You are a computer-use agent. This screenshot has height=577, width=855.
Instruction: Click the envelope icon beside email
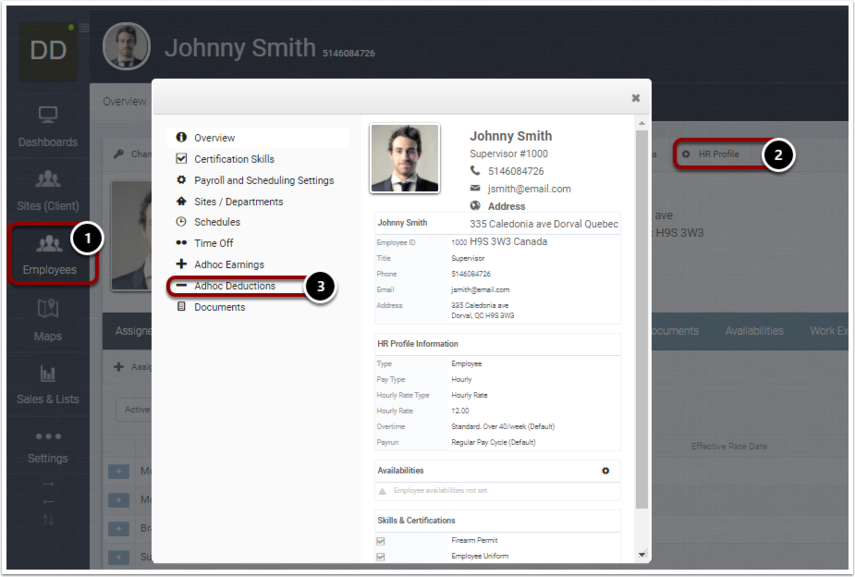[x=475, y=188]
